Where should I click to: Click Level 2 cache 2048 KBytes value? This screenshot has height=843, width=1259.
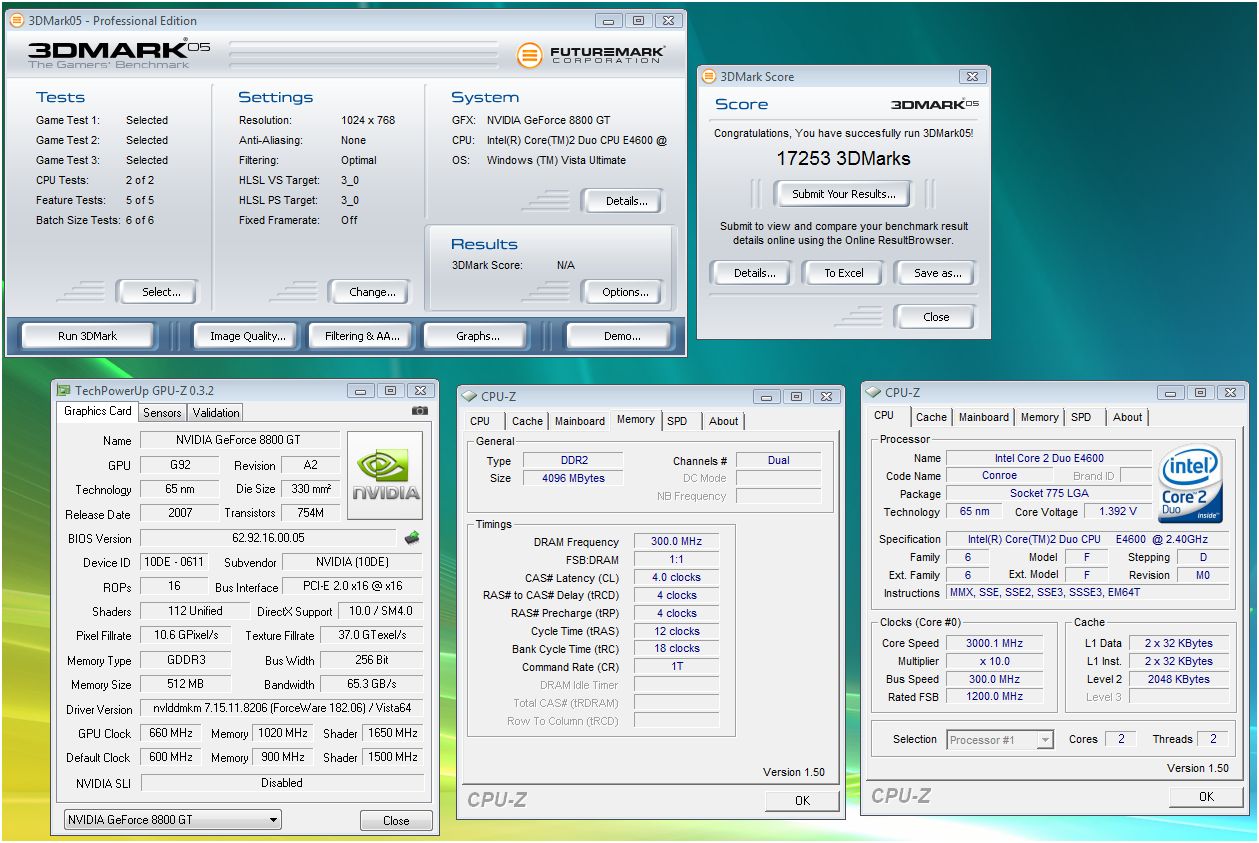tap(1178, 679)
